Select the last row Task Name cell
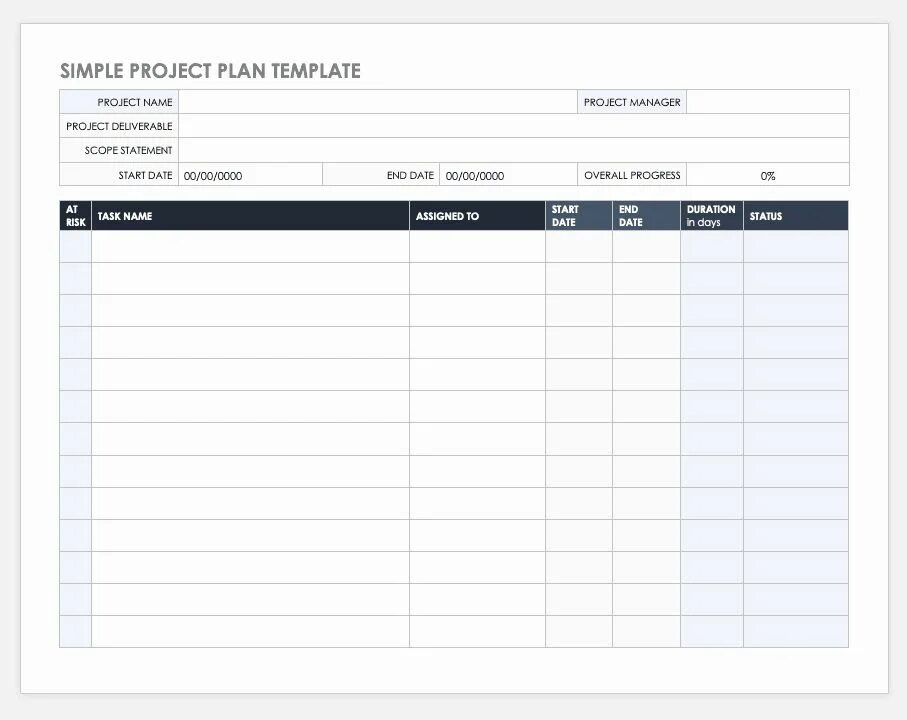The image size is (907, 720). 250,632
